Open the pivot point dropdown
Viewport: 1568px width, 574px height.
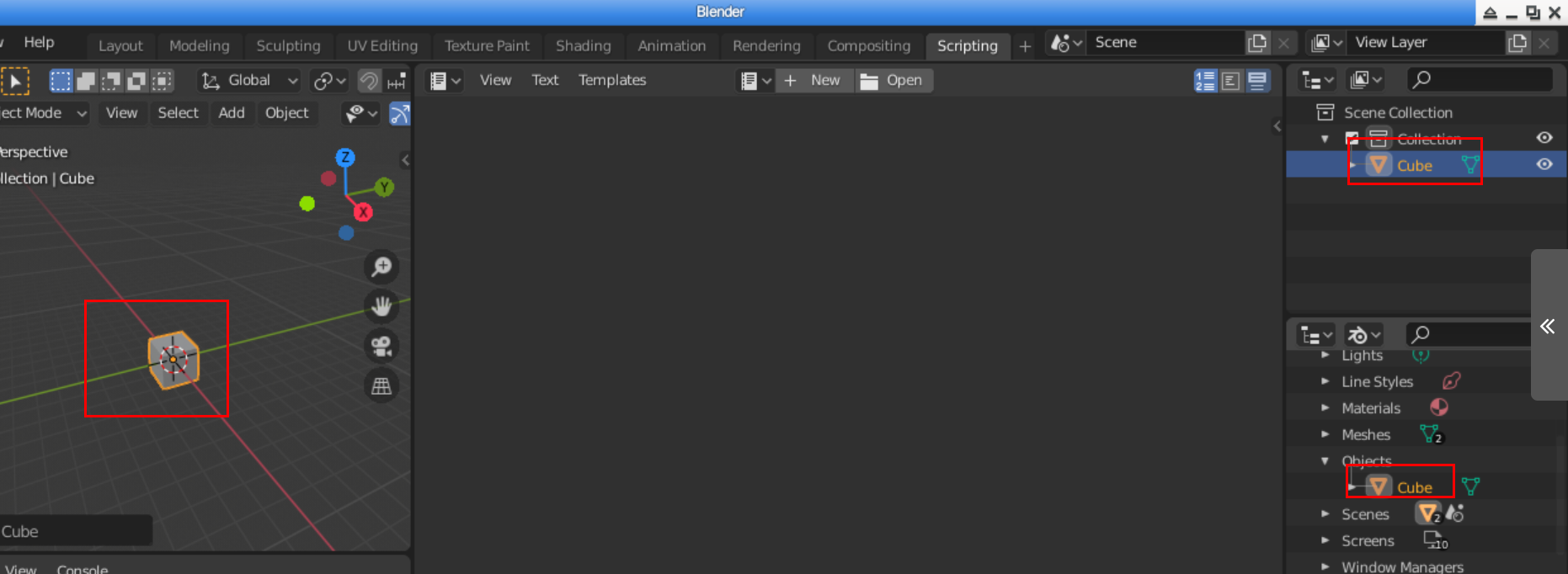click(328, 81)
